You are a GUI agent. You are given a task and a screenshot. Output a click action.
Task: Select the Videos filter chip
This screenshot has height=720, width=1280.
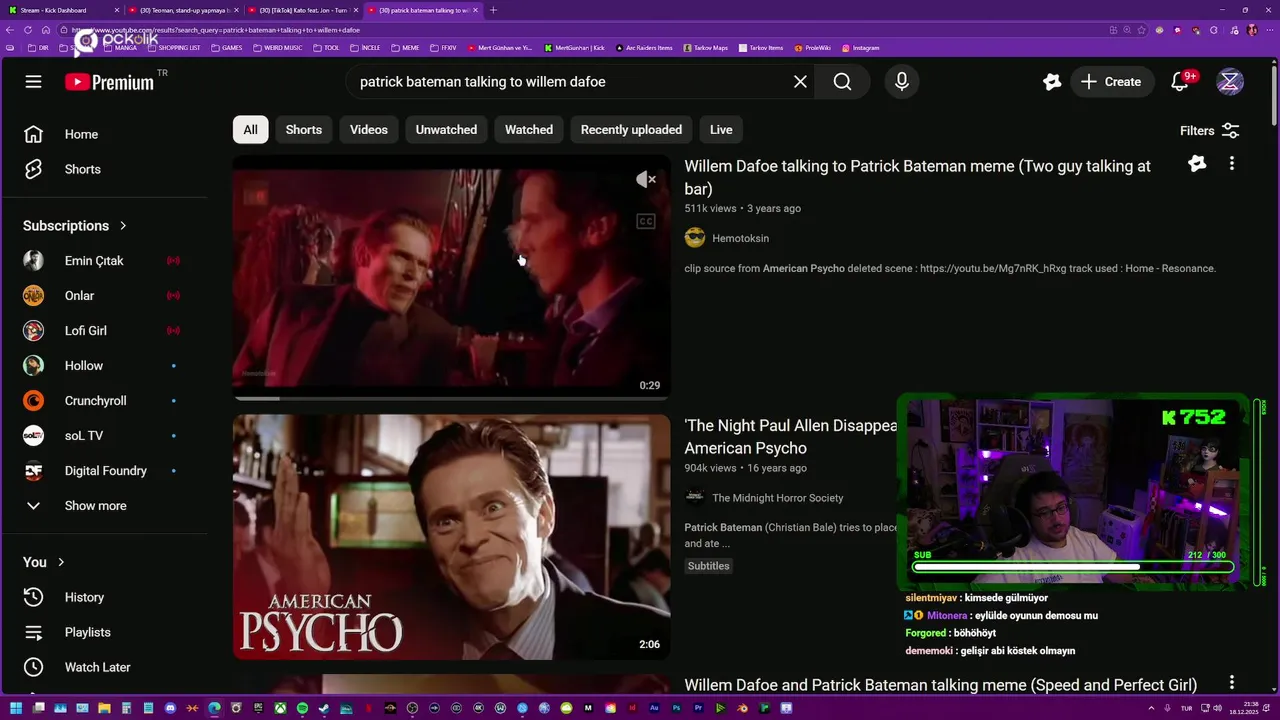pos(369,130)
